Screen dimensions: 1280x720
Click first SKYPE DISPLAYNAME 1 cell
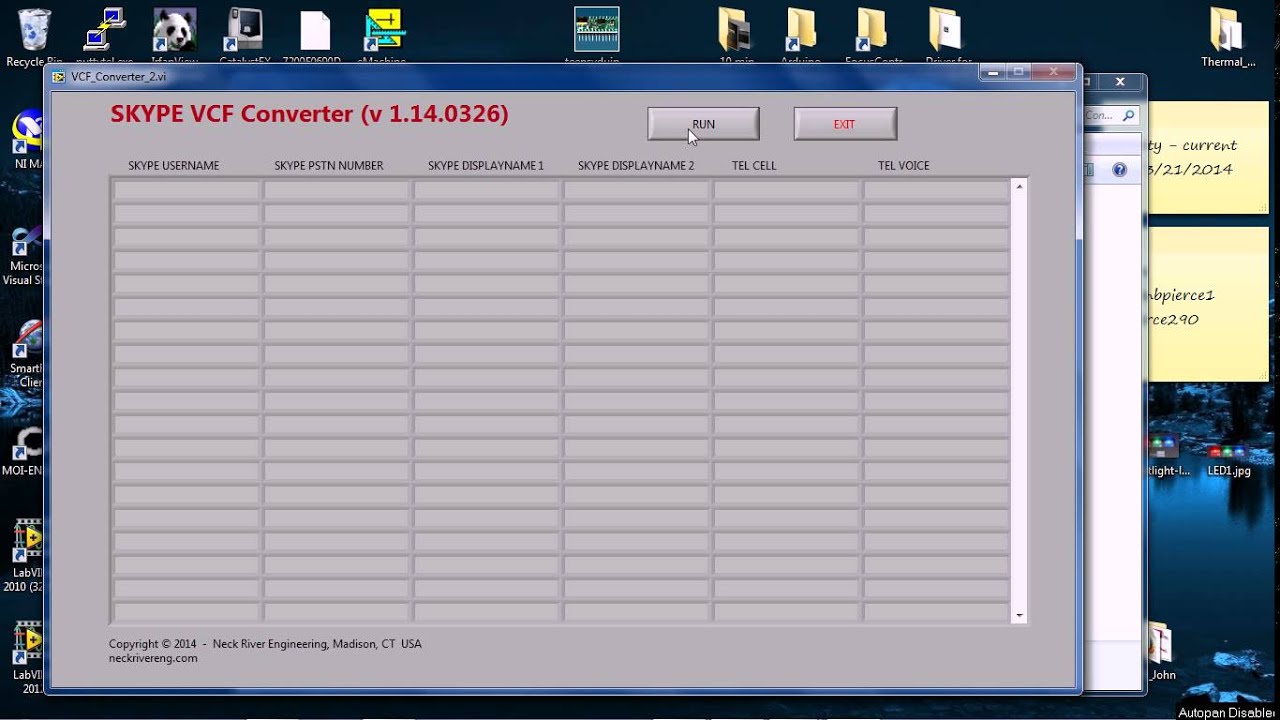486,190
